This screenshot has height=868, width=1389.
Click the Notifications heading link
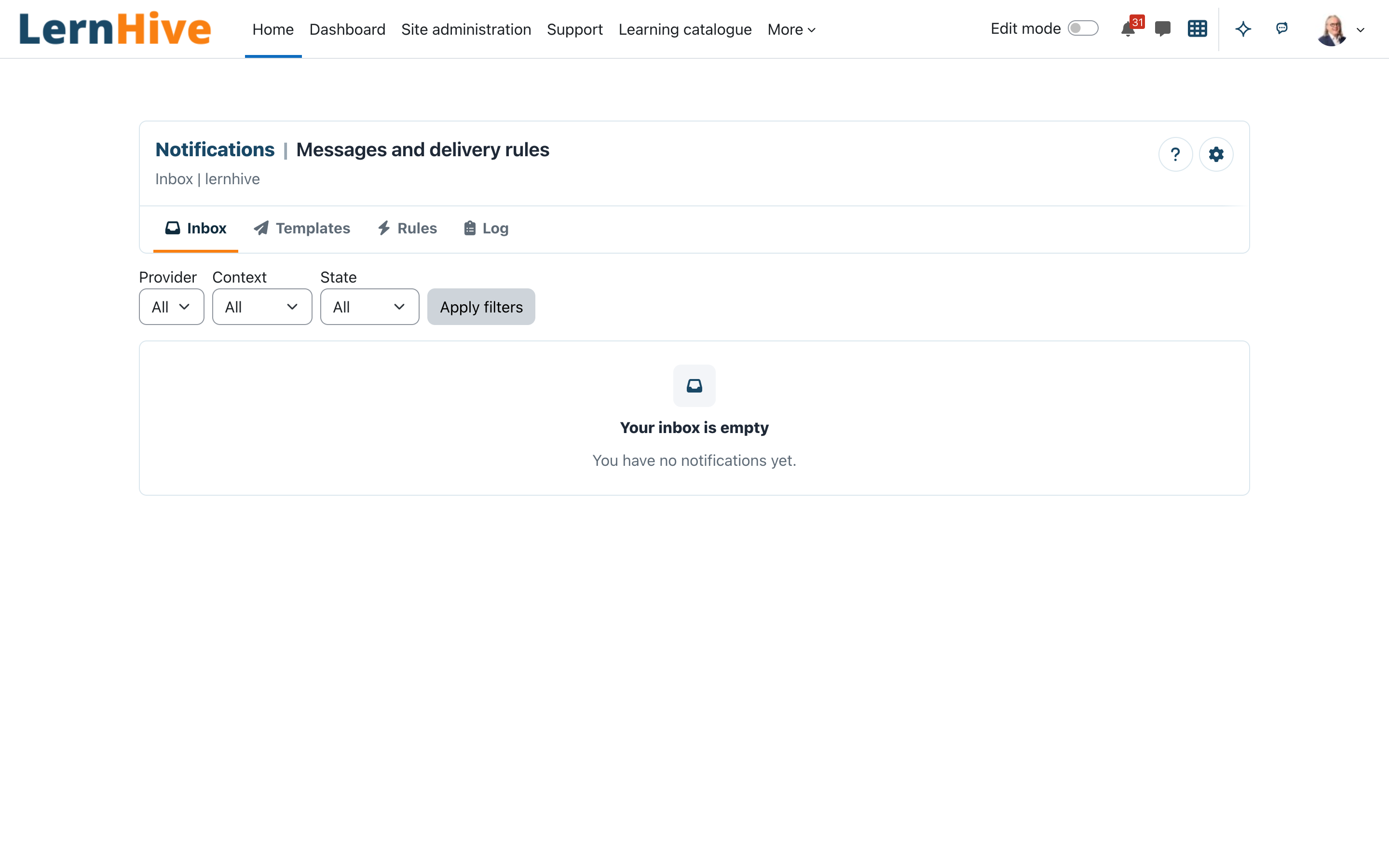(x=215, y=149)
